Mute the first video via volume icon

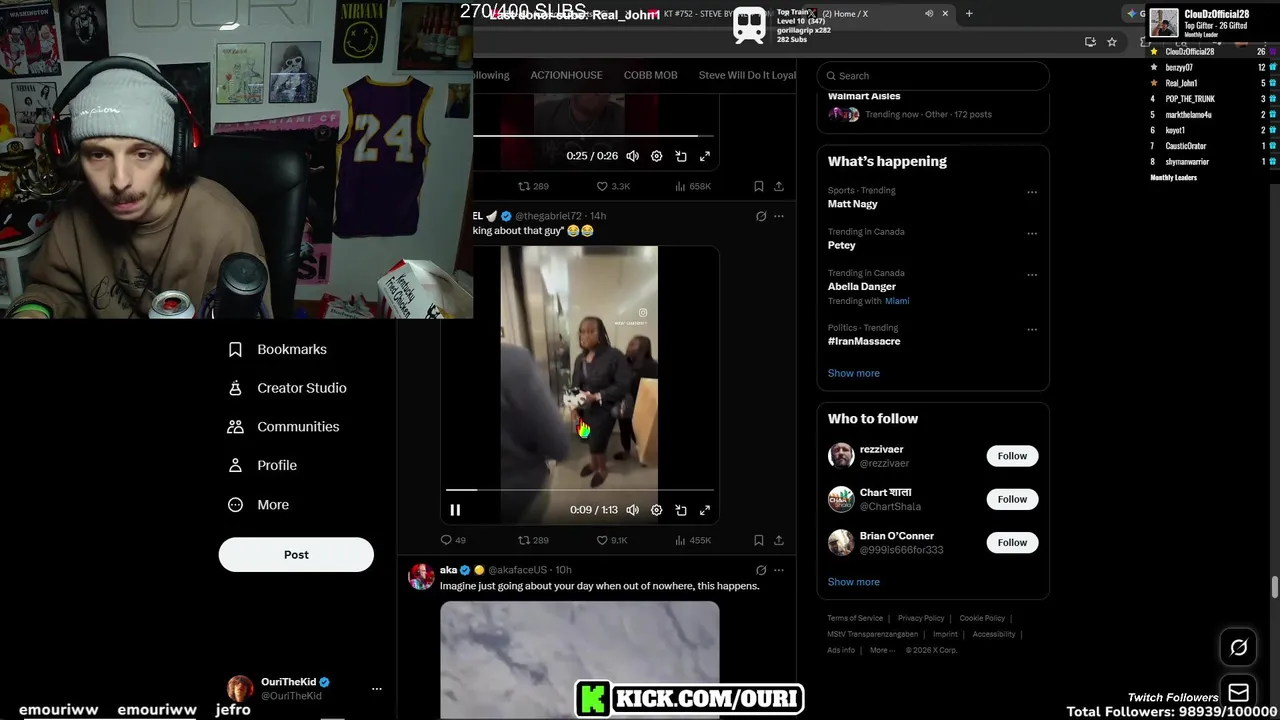(x=632, y=156)
